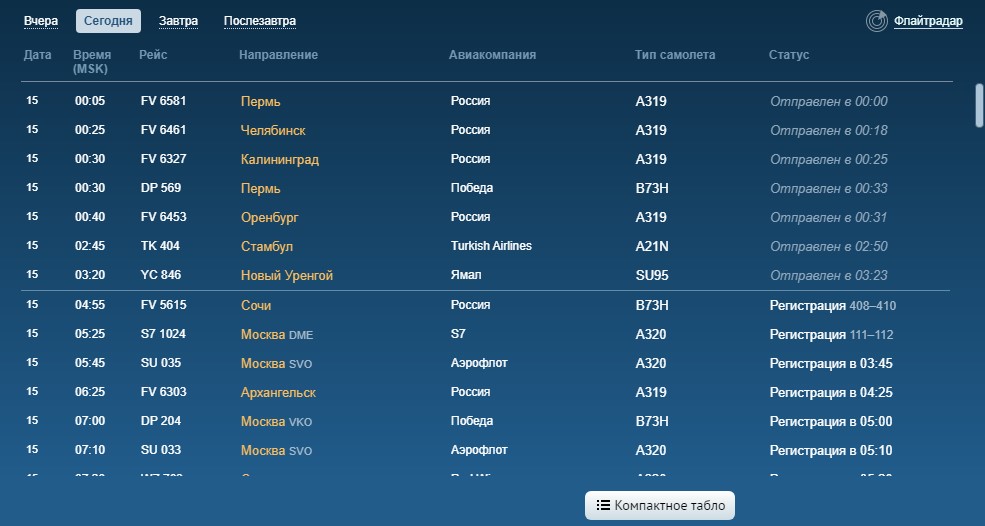Viewport: 985px width, 526px height.
Task: Select flight number S7 1024
Action: 163,333
